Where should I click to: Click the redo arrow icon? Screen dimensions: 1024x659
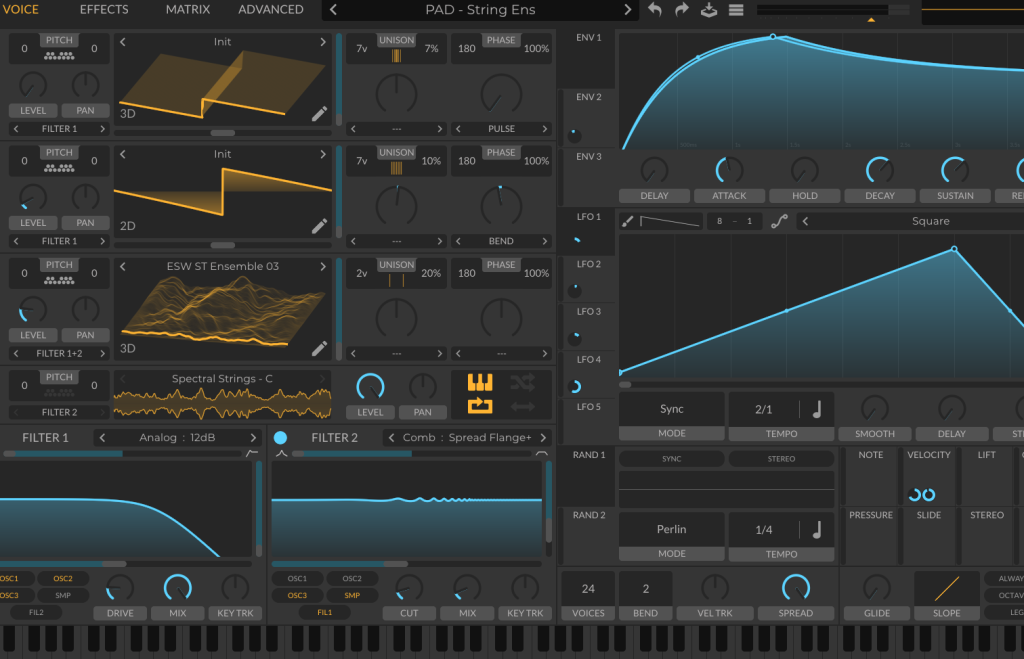click(x=682, y=10)
